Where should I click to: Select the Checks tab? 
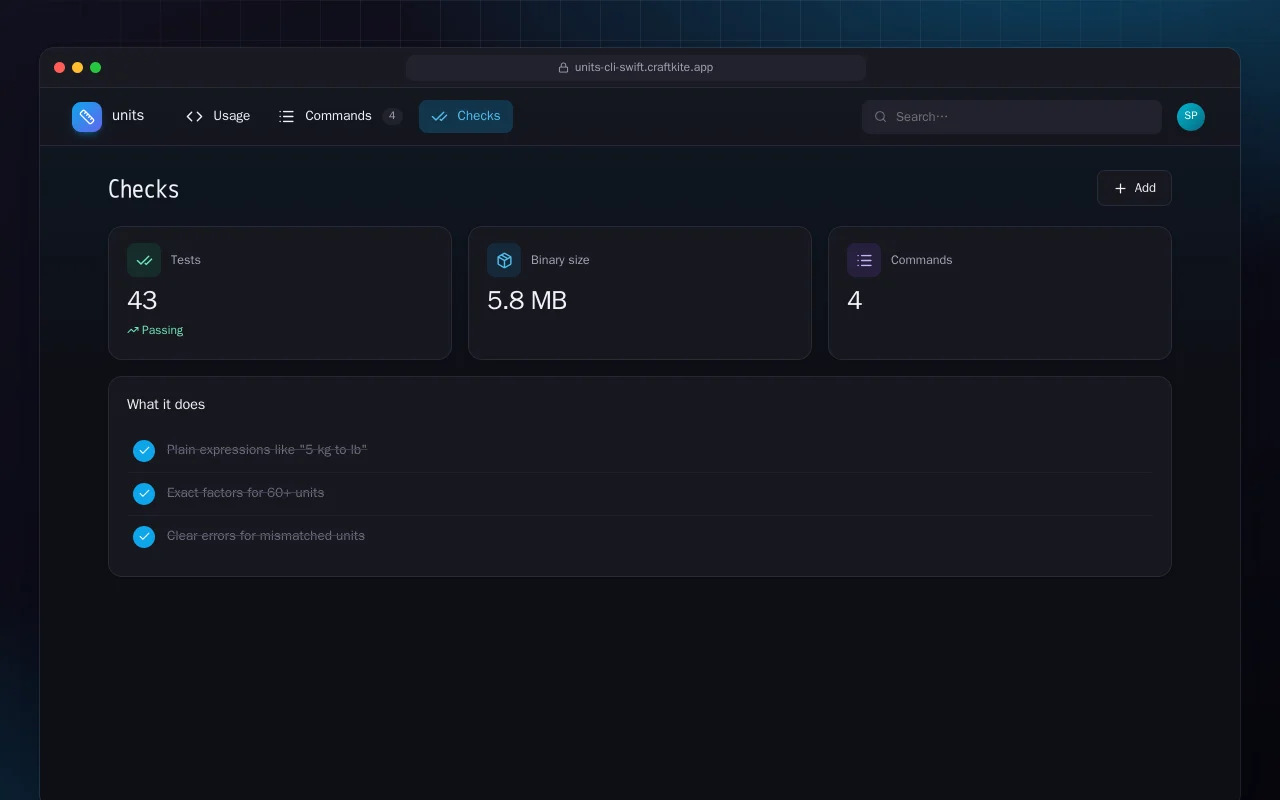point(466,116)
